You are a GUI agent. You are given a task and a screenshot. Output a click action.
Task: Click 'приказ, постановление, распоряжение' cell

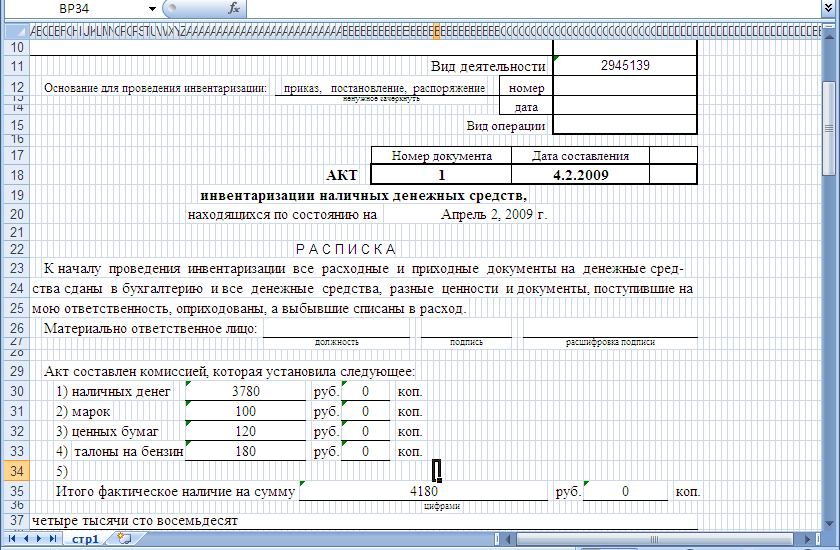click(384, 88)
